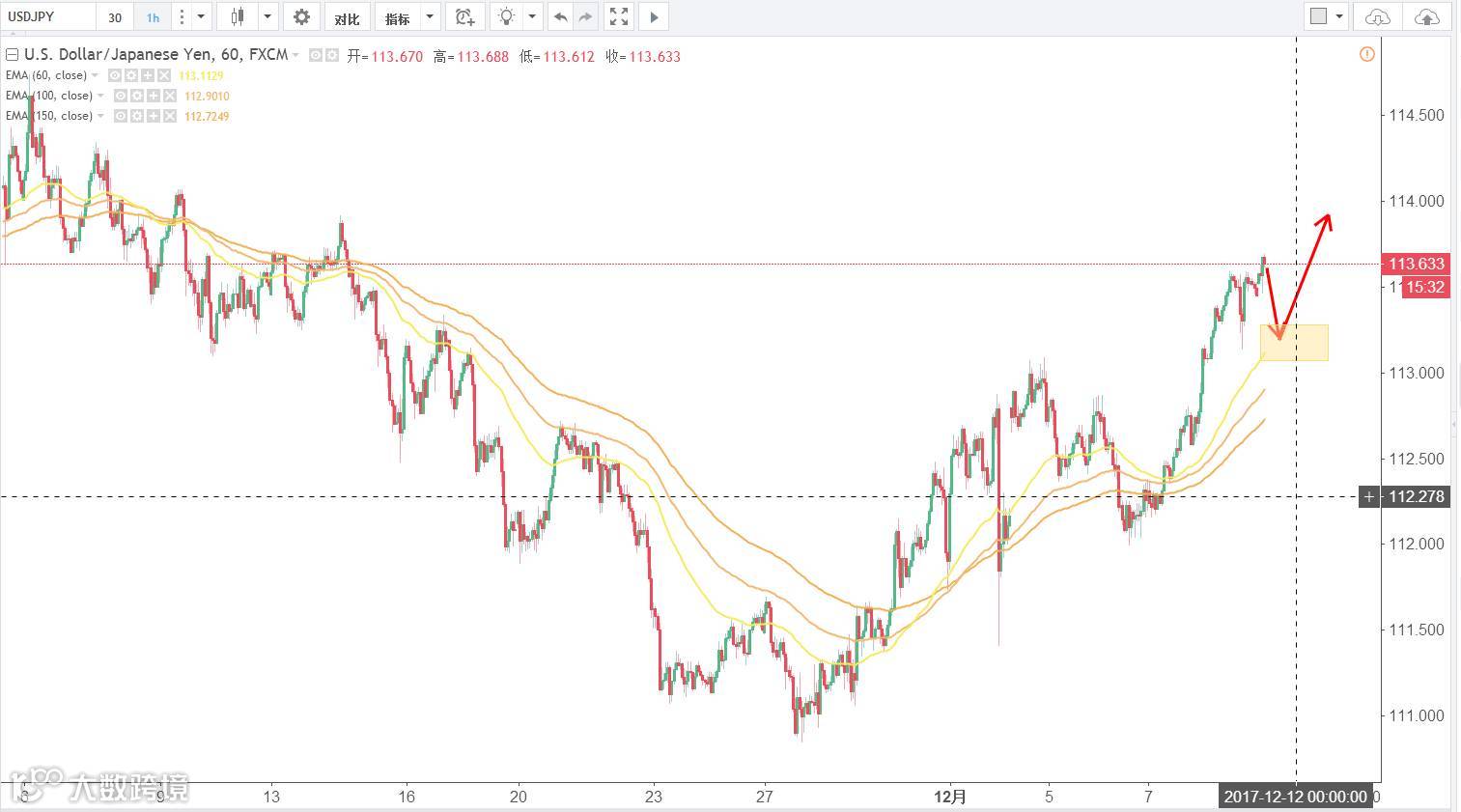Collapse the chart legend with minus box

(x=12, y=55)
